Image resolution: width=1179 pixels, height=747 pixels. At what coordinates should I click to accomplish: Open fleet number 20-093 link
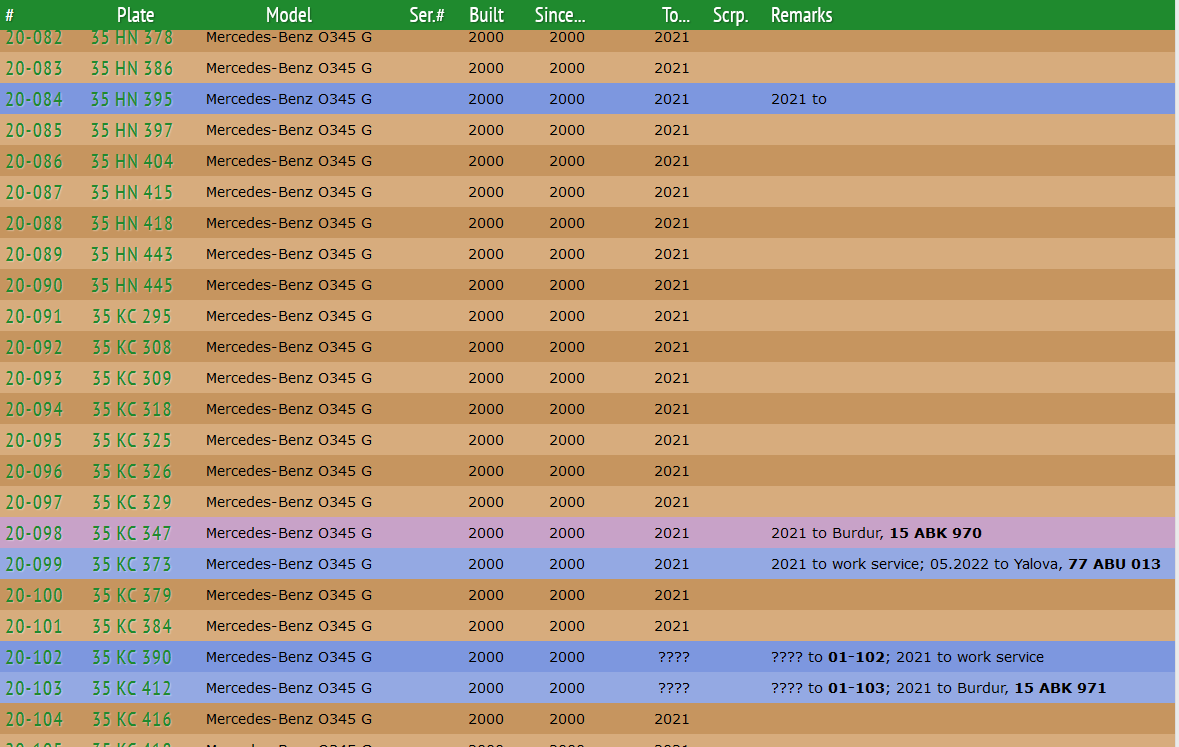point(34,378)
